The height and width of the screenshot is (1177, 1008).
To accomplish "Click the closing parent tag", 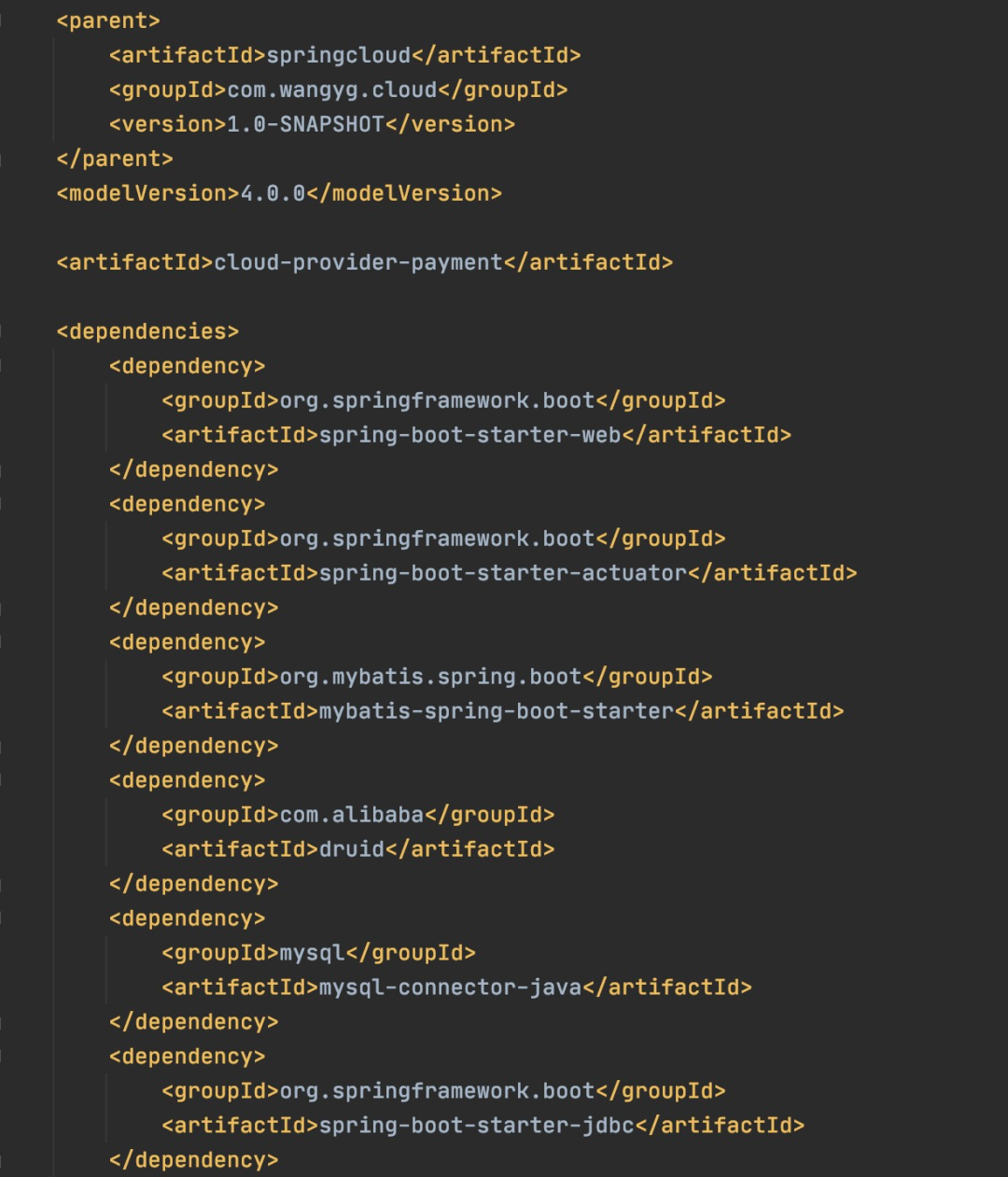I will 115,159.
